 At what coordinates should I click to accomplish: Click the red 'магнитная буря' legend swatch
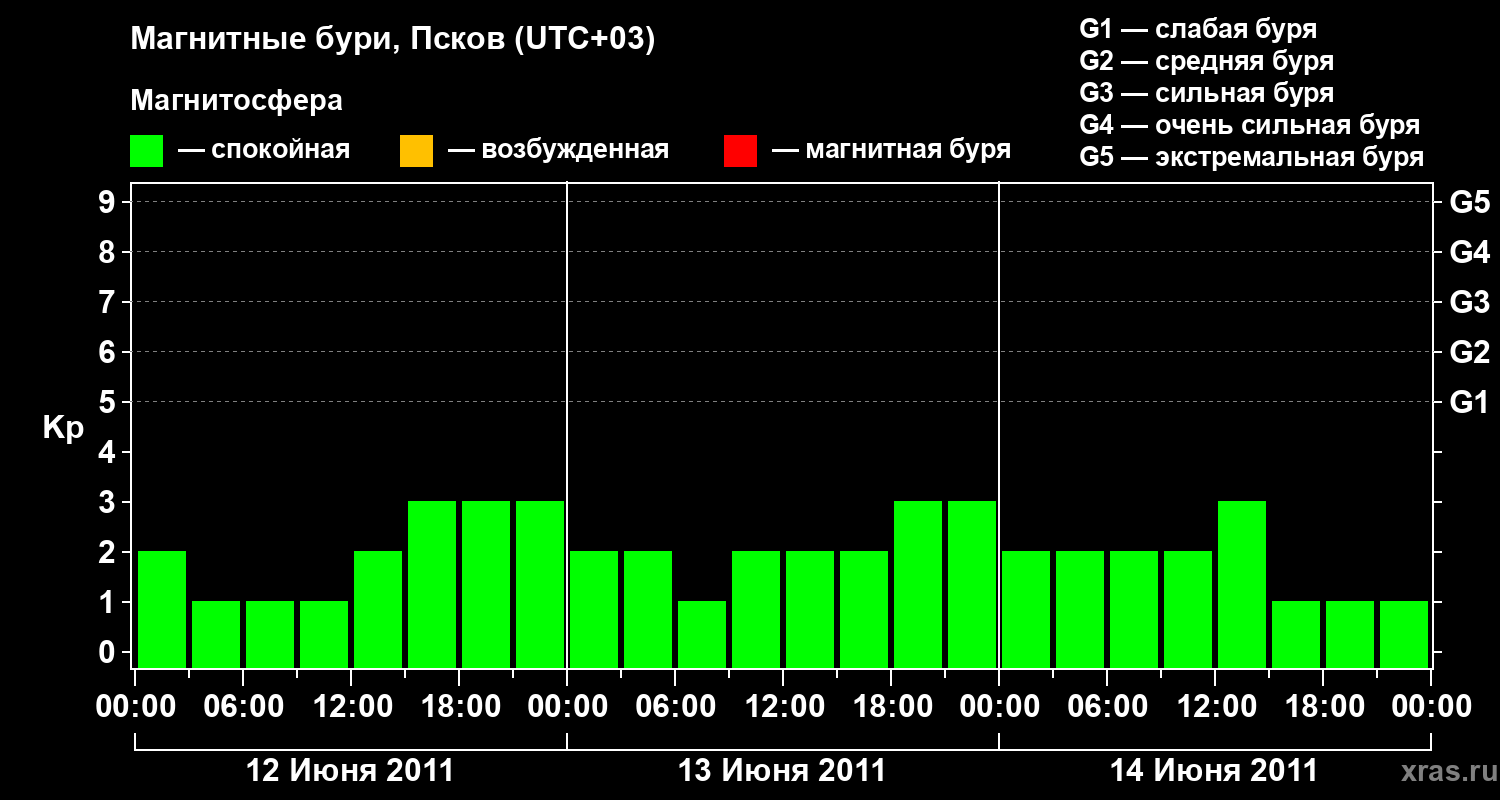[x=740, y=151]
